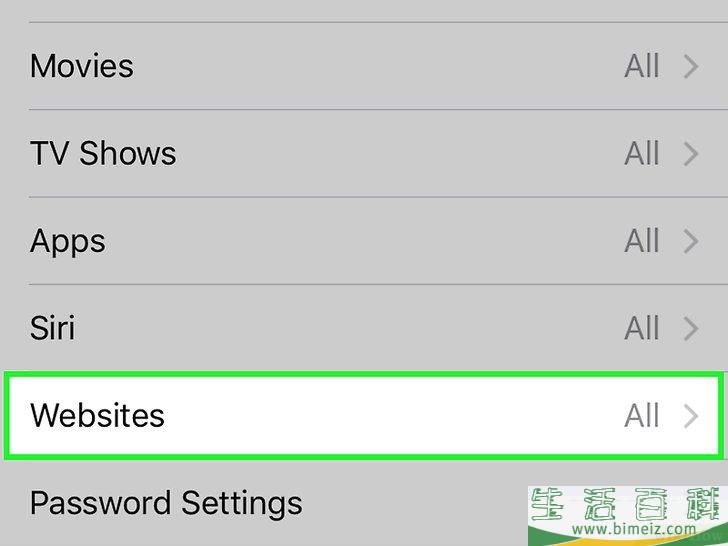Expand the Movies 'All' rating value

tap(642, 67)
